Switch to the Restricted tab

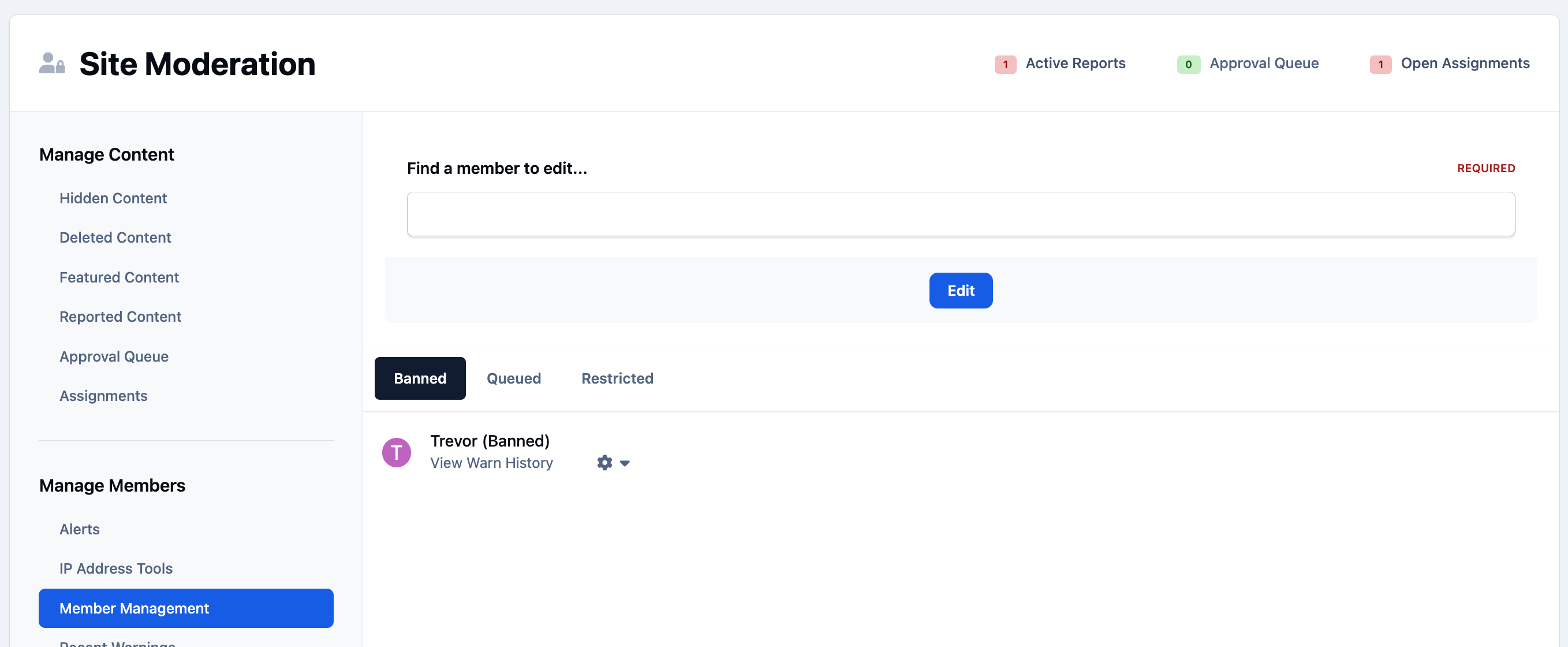tap(617, 378)
